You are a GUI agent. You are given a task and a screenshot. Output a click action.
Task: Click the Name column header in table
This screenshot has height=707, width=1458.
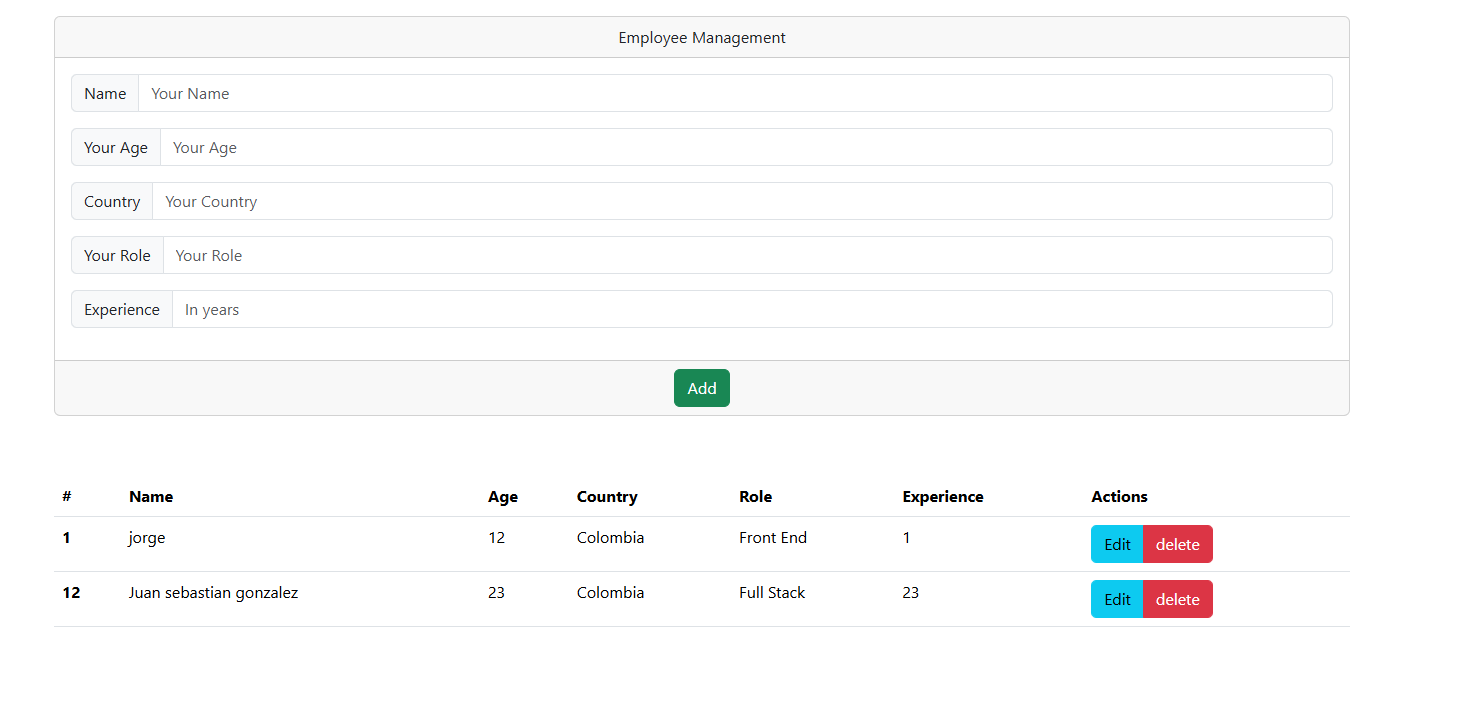click(151, 496)
